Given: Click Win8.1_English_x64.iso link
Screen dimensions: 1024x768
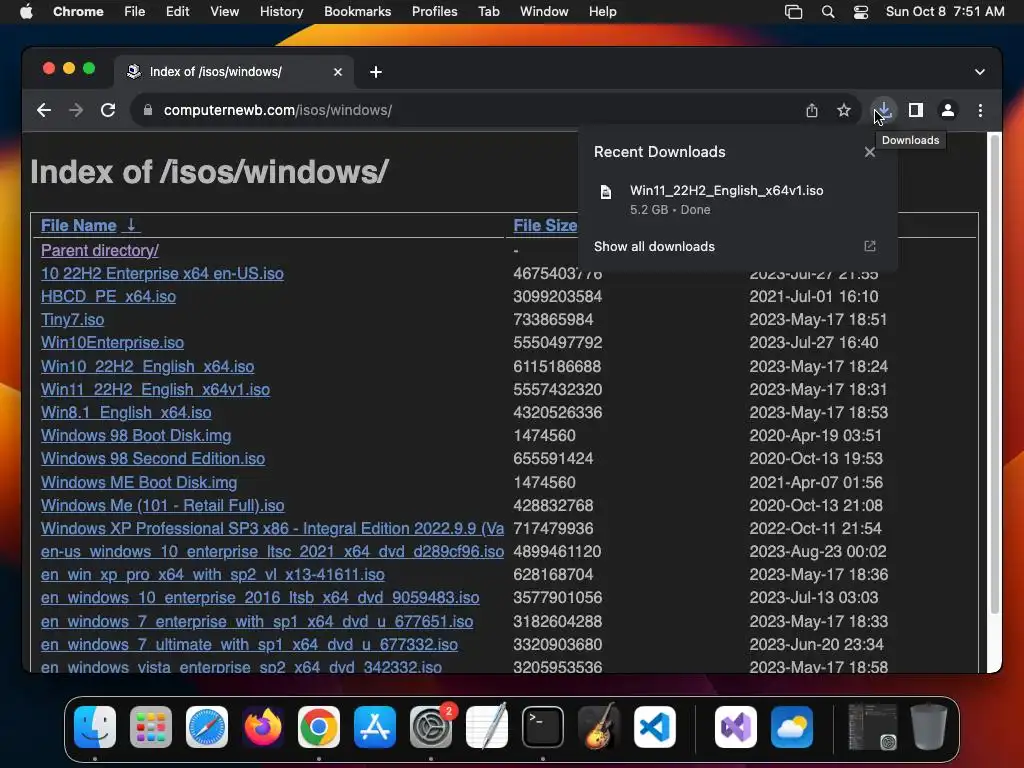Looking at the screenshot, I should tap(126, 413).
